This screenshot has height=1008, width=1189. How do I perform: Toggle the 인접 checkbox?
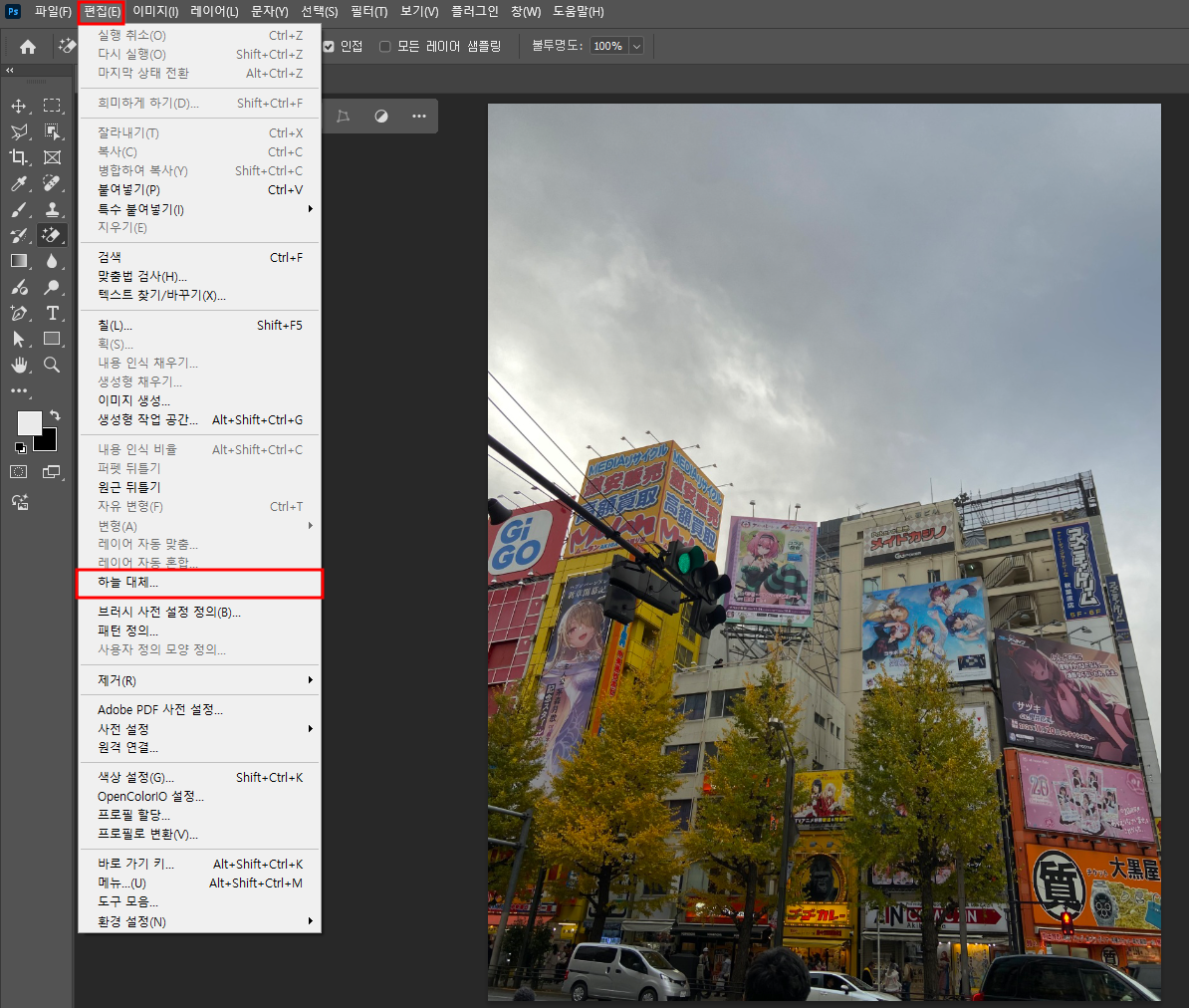tap(329, 46)
